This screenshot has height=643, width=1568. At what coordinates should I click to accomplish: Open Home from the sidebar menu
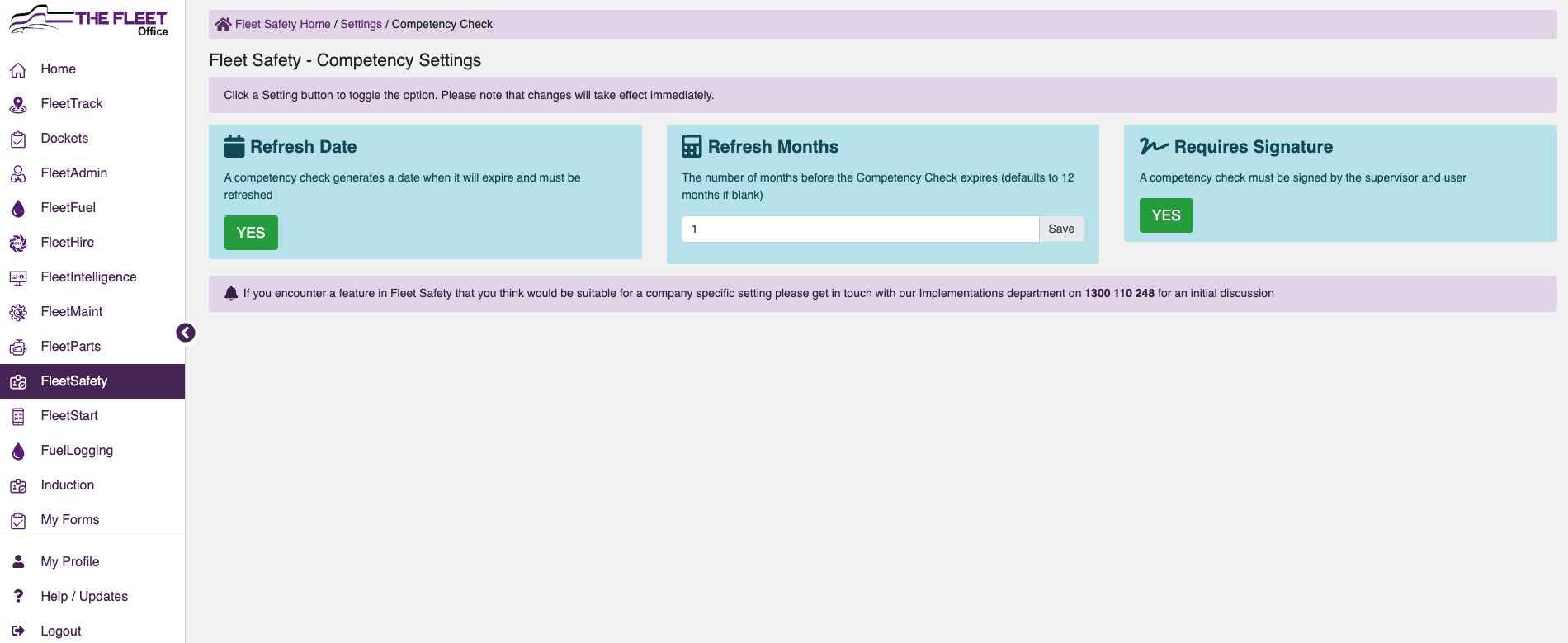(x=92, y=69)
